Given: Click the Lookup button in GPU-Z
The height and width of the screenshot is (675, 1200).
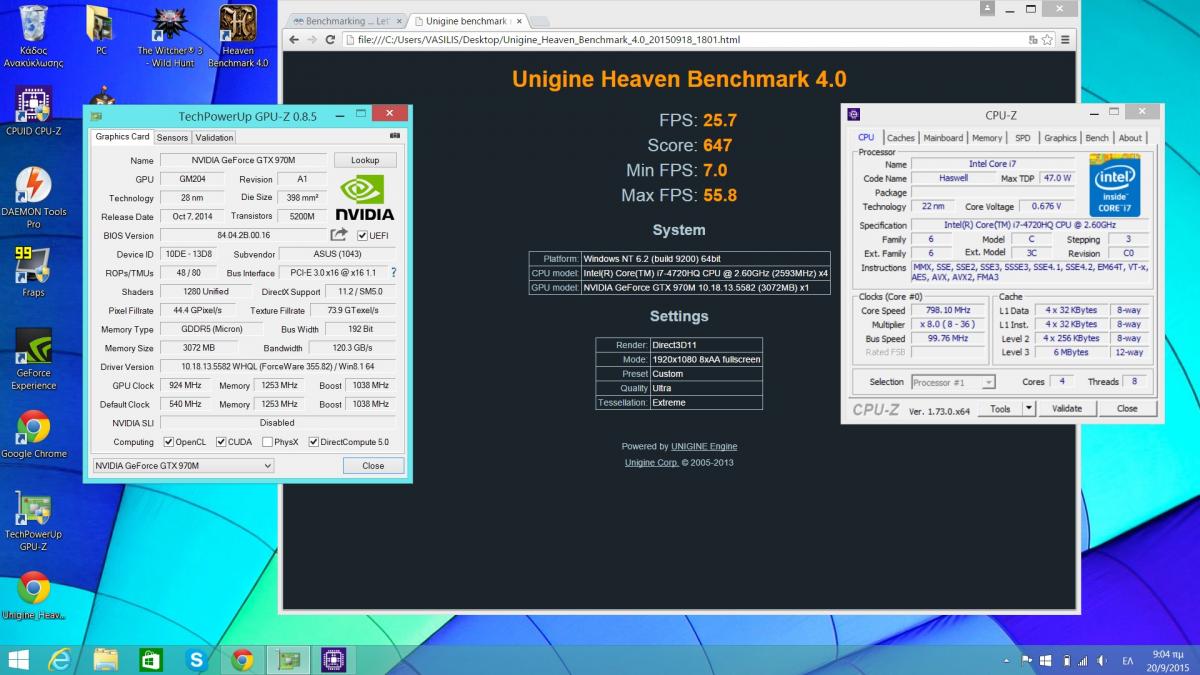Looking at the screenshot, I should coord(365,160).
